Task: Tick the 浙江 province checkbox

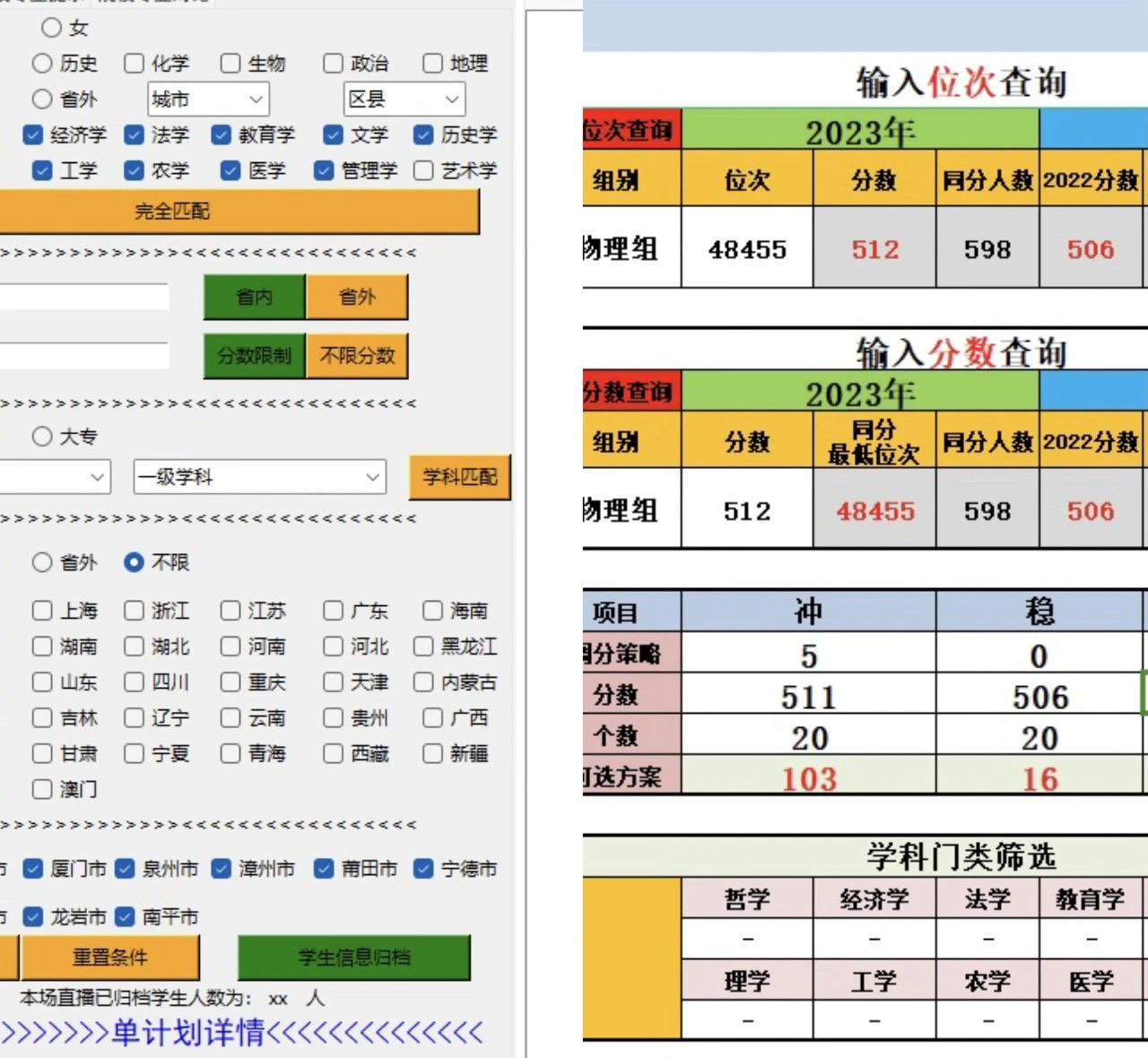Action: (135, 611)
